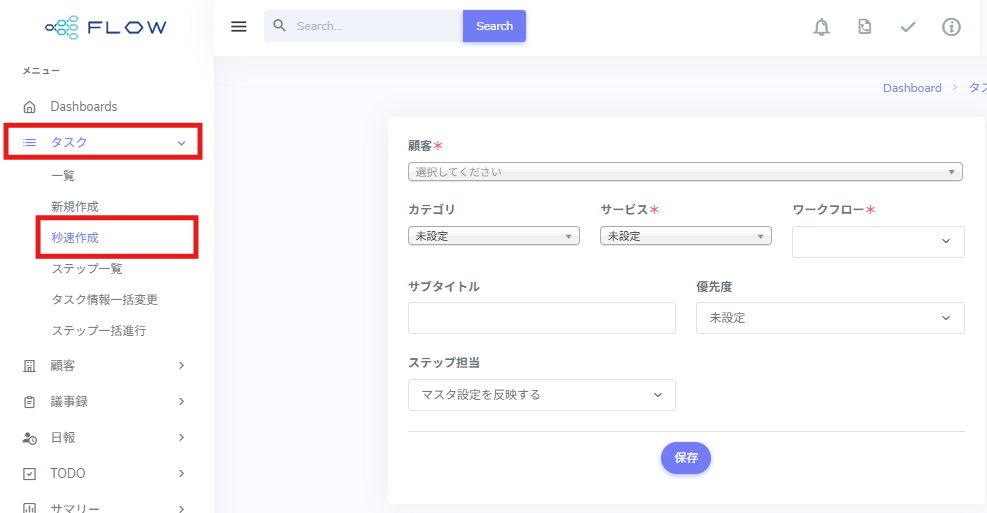Open the サービス dropdown
Image resolution: width=987 pixels, height=513 pixels.
[685, 236]
